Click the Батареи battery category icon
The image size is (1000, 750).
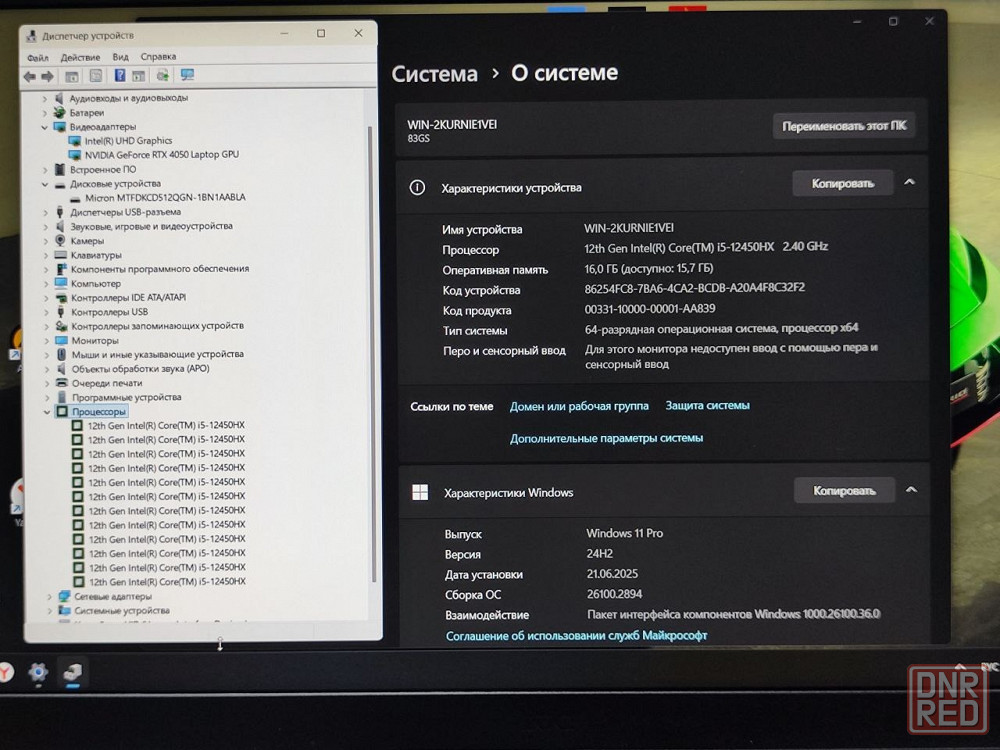60,112
